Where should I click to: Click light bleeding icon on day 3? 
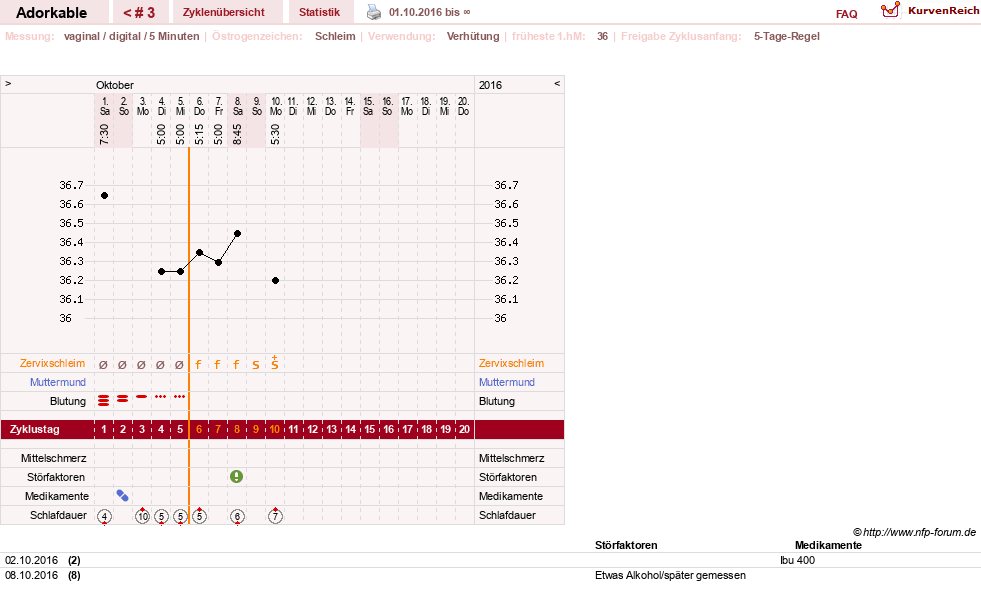142,396
